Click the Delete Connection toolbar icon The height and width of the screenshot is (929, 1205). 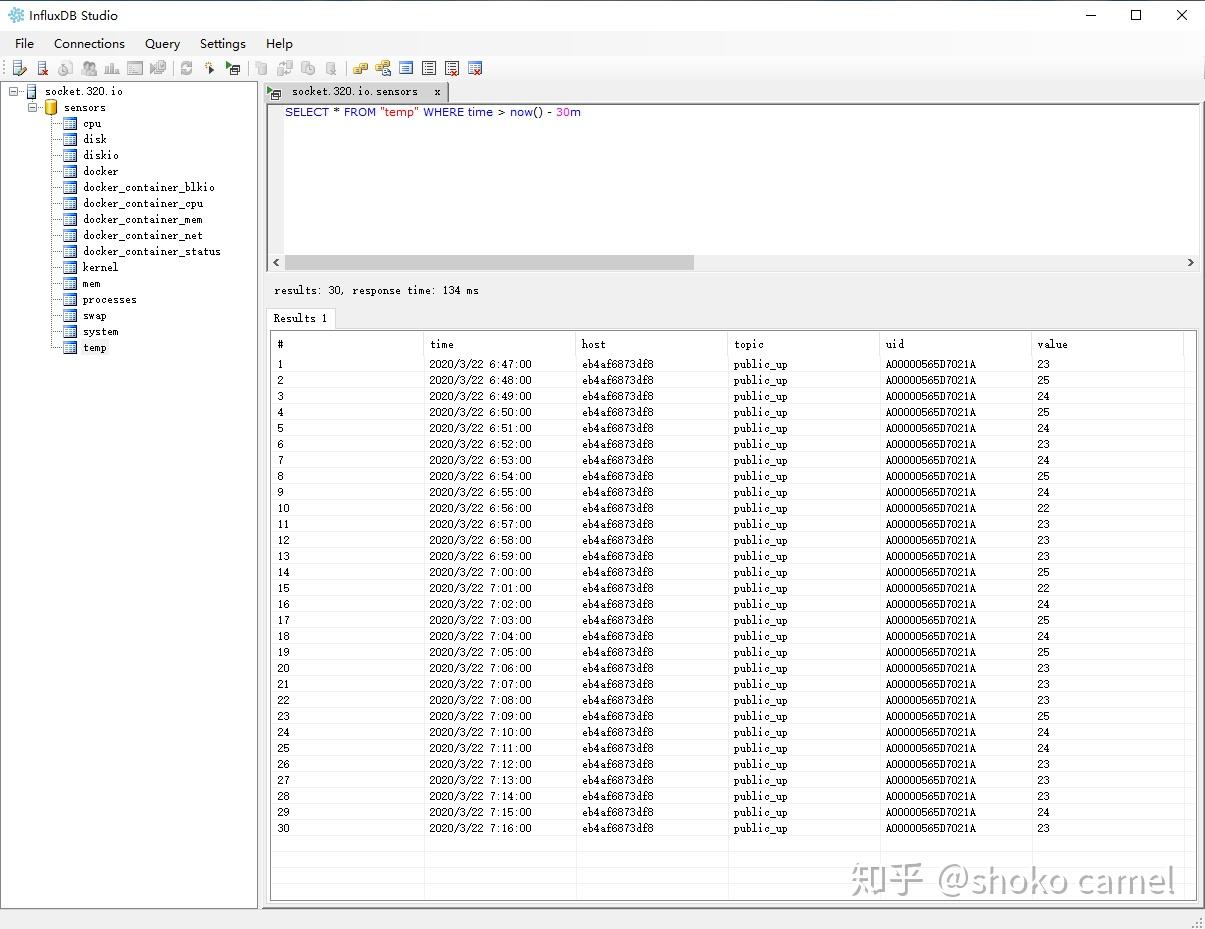click(43, 68)
